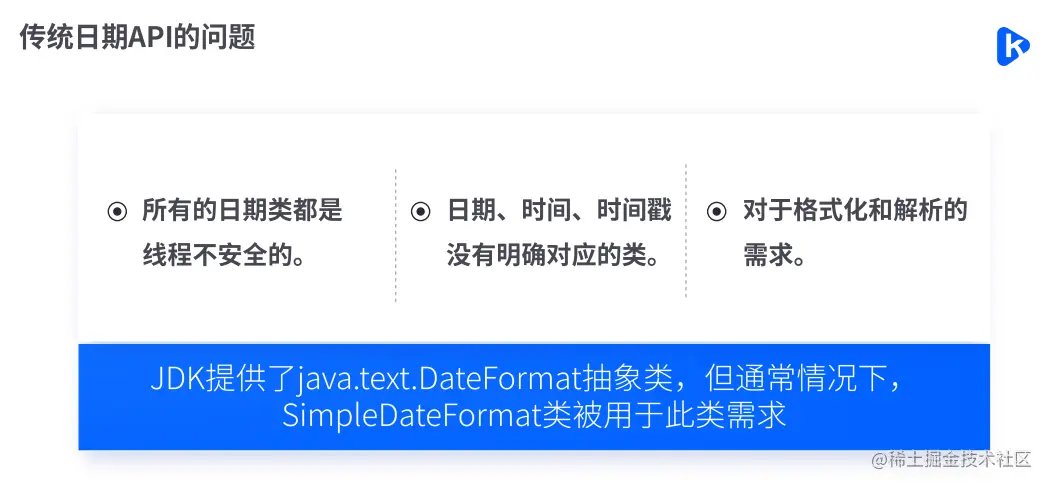This screenshot has width=1048, height=486.
Task: Click the dashed divider after first column
Action: [x=396, y=235]
